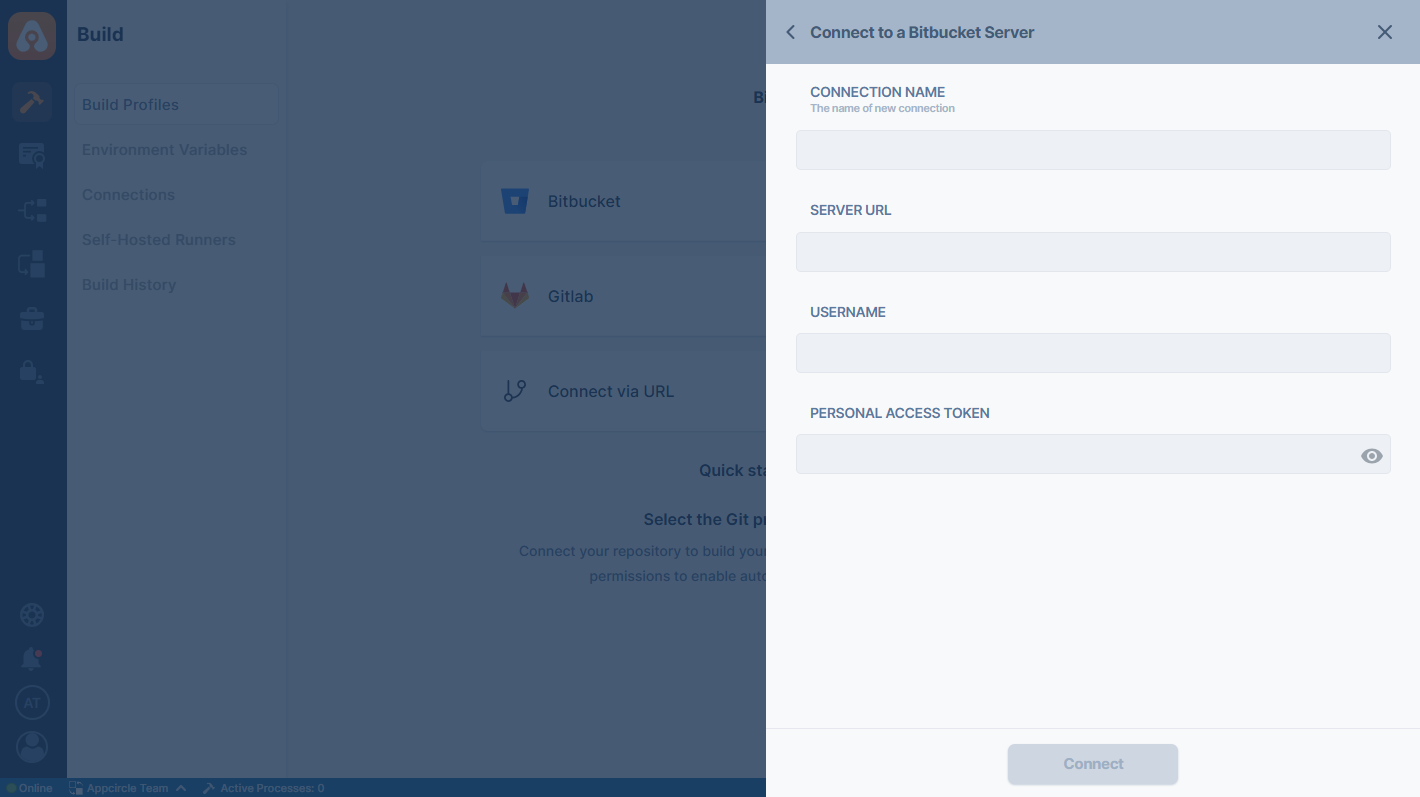Choose the Gitlab provider option

coord(624,296)
